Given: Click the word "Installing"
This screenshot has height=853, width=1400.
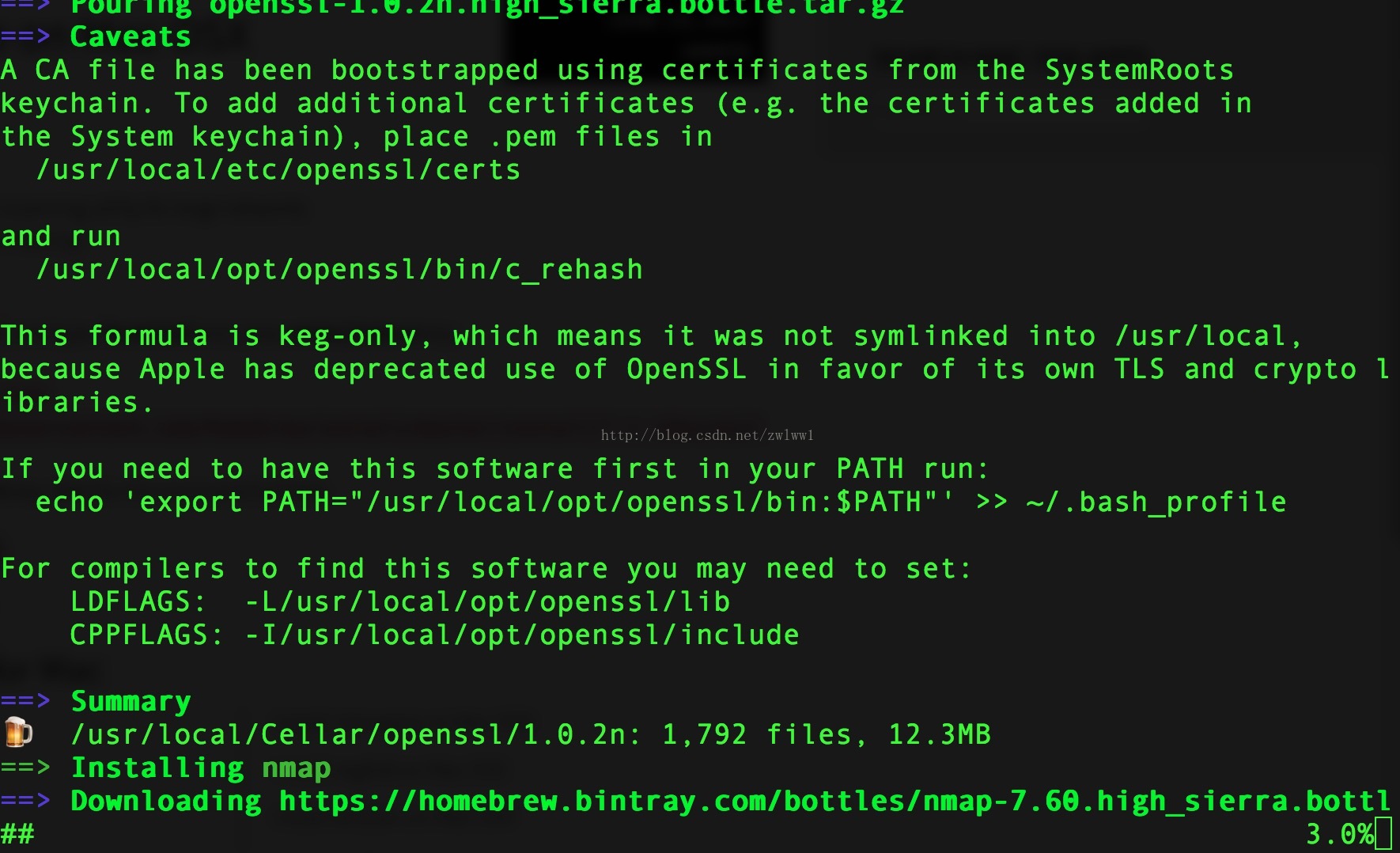Looking at the screenshot, I should point(157,768).
